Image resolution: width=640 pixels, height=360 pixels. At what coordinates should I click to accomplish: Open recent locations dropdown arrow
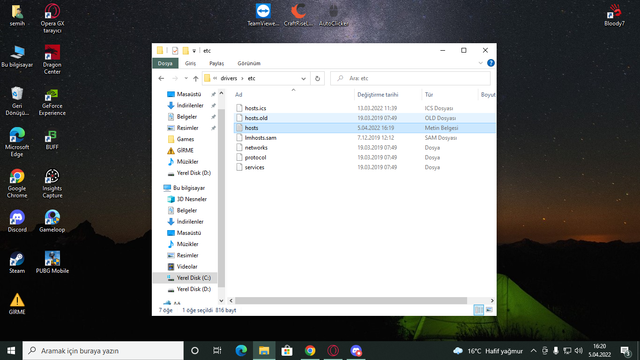click(x=186, y=78)
